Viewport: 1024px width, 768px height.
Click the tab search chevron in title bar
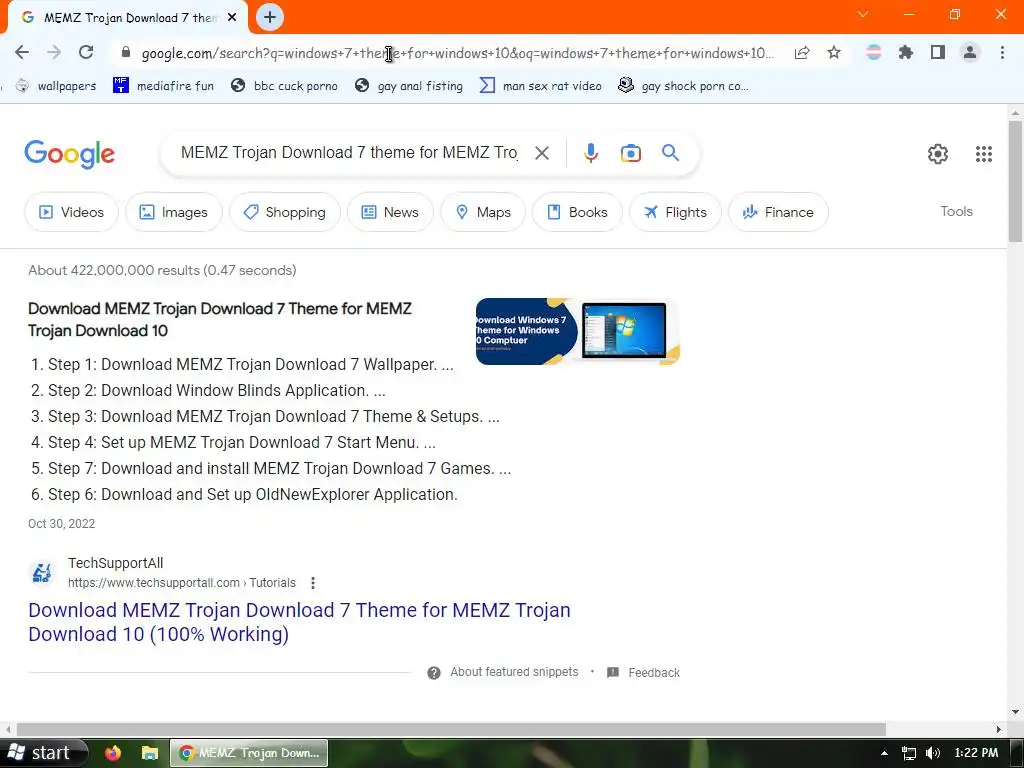tap(863, 14)
